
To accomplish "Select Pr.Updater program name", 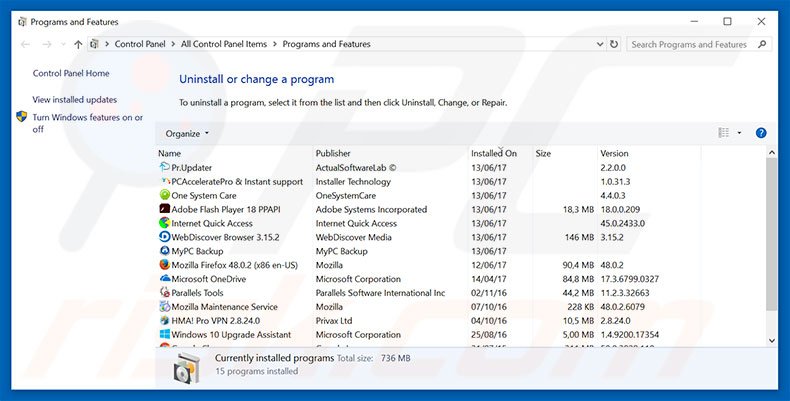I will [191, 168].
